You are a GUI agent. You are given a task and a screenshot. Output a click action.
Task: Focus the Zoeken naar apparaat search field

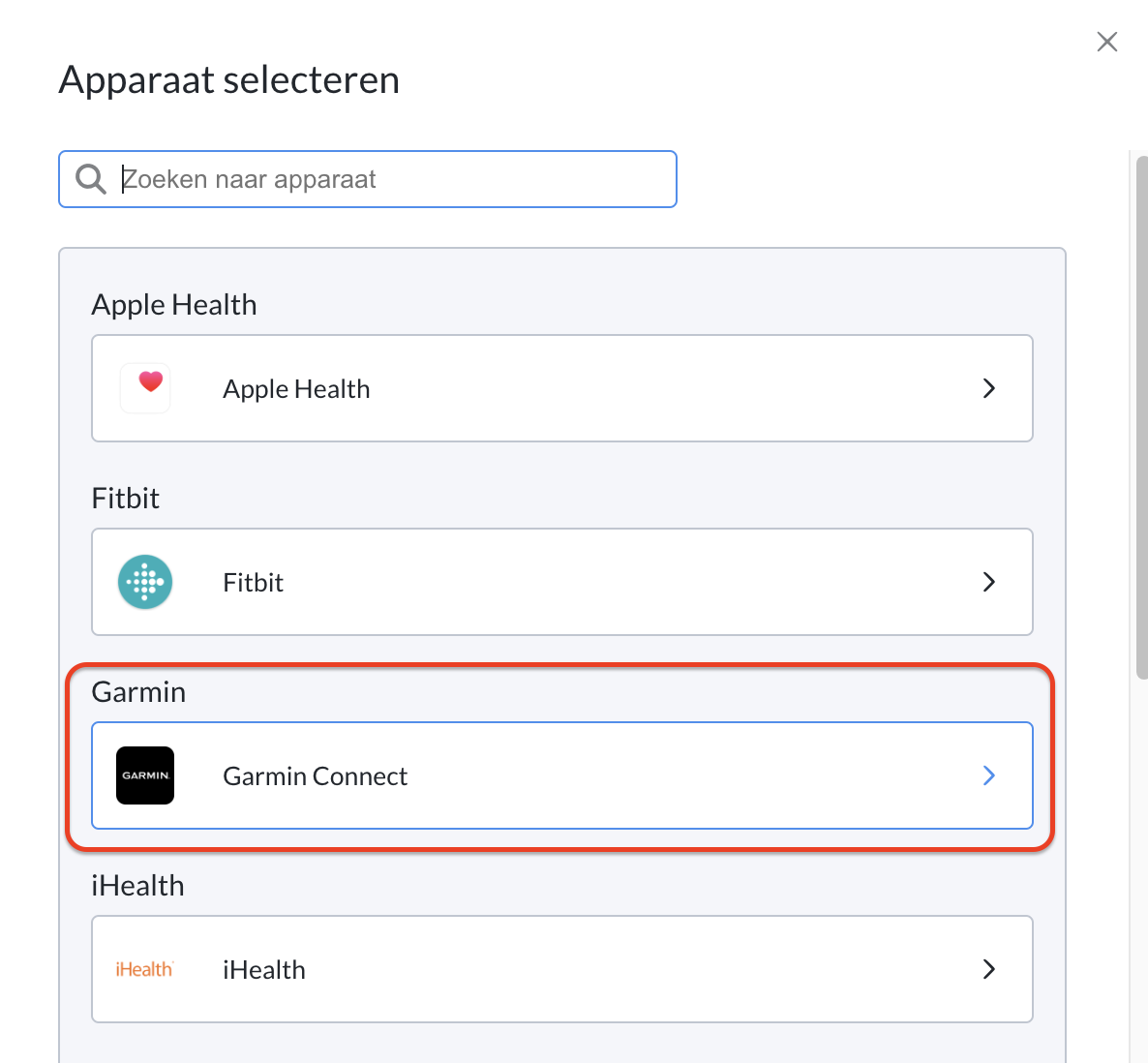tap(368, 179)
